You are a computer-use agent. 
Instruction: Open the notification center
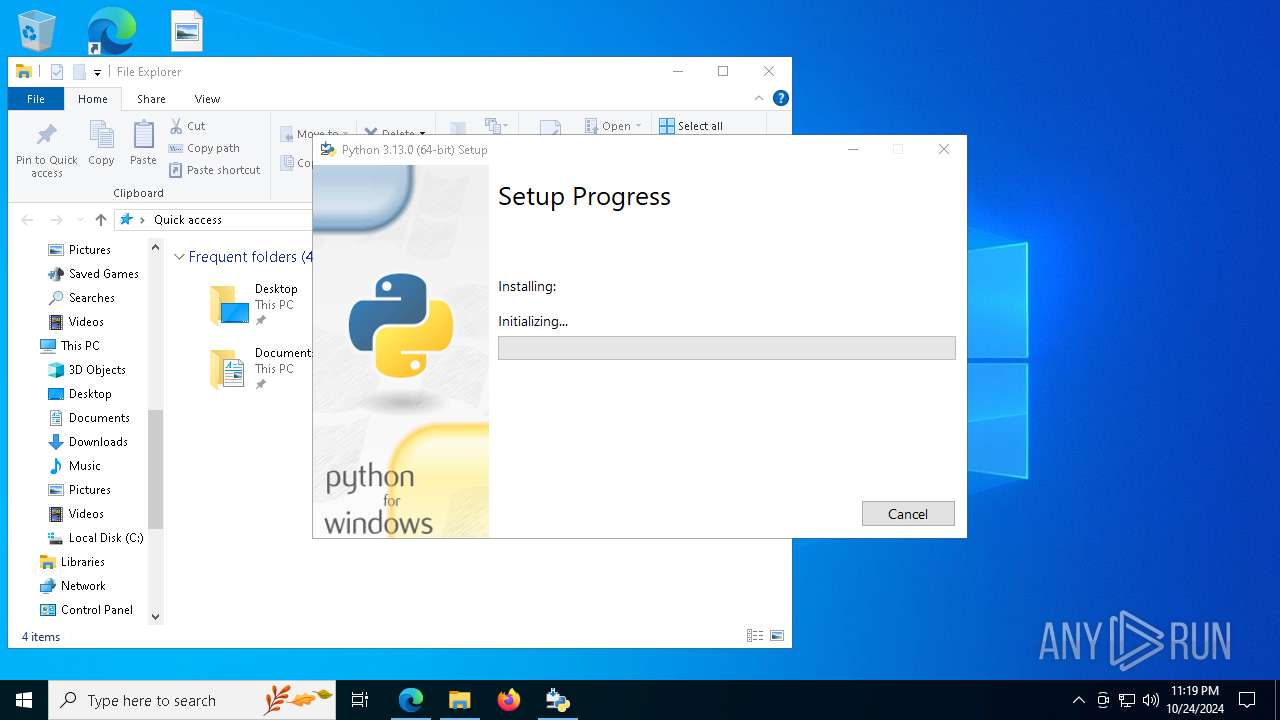tap(1247, 700)
